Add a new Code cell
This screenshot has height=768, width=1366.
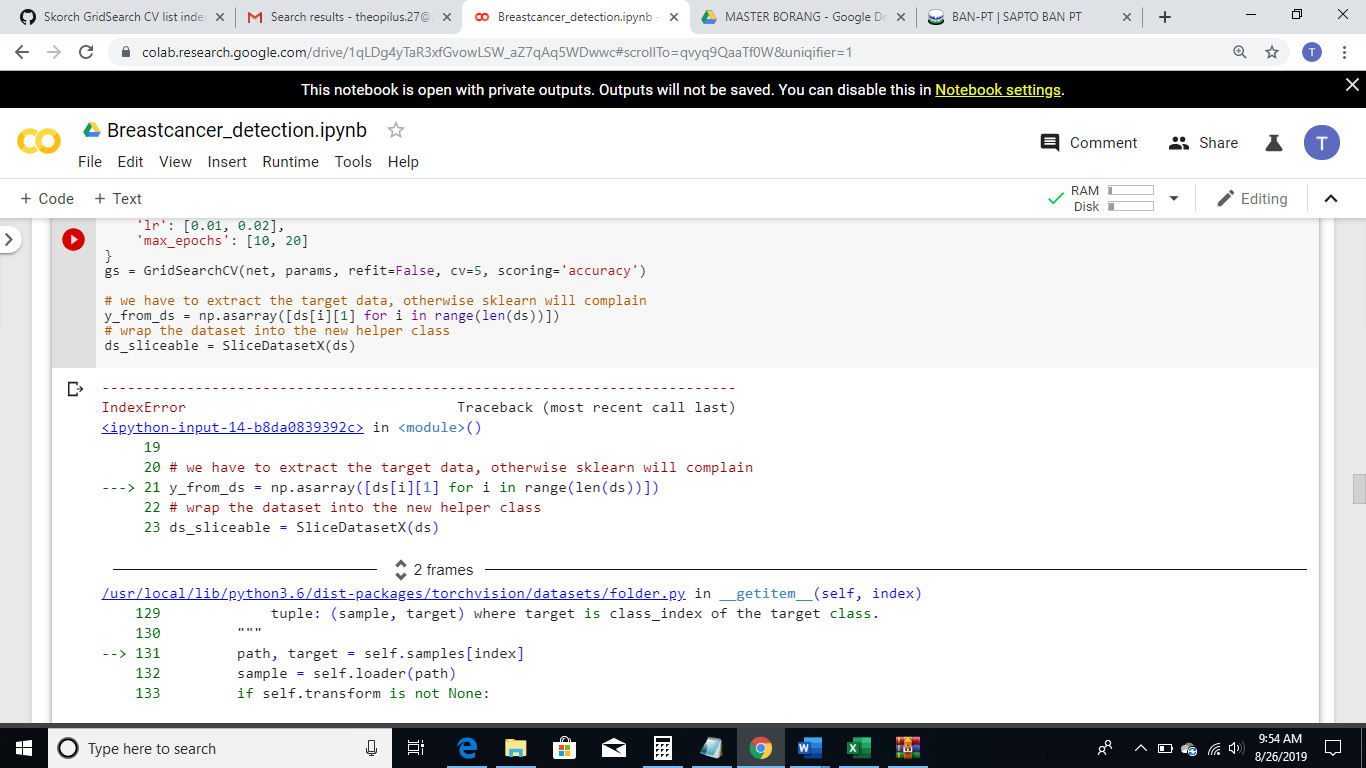[47, 199]
